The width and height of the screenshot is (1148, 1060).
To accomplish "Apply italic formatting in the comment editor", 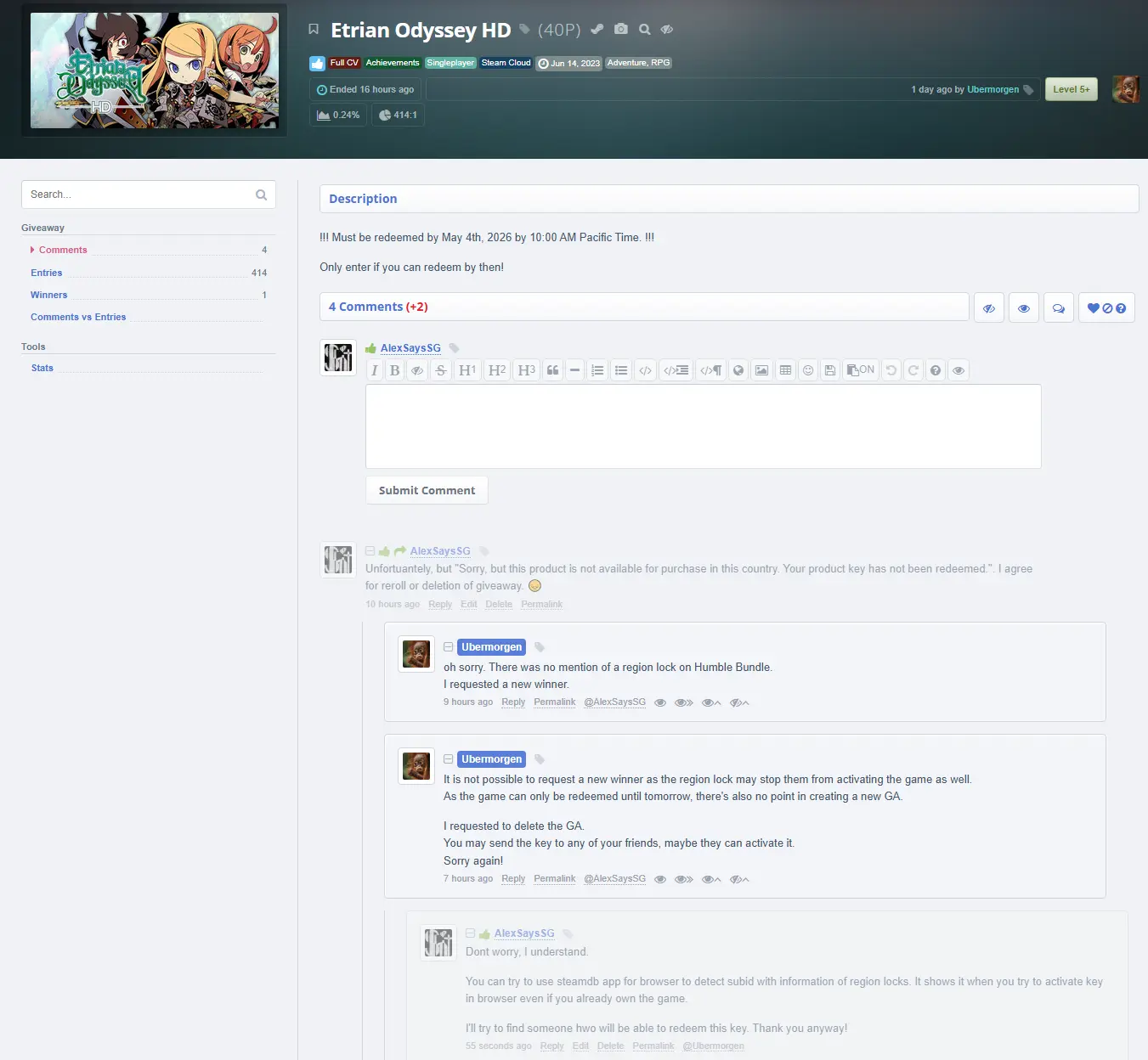I will coord(375,370).
